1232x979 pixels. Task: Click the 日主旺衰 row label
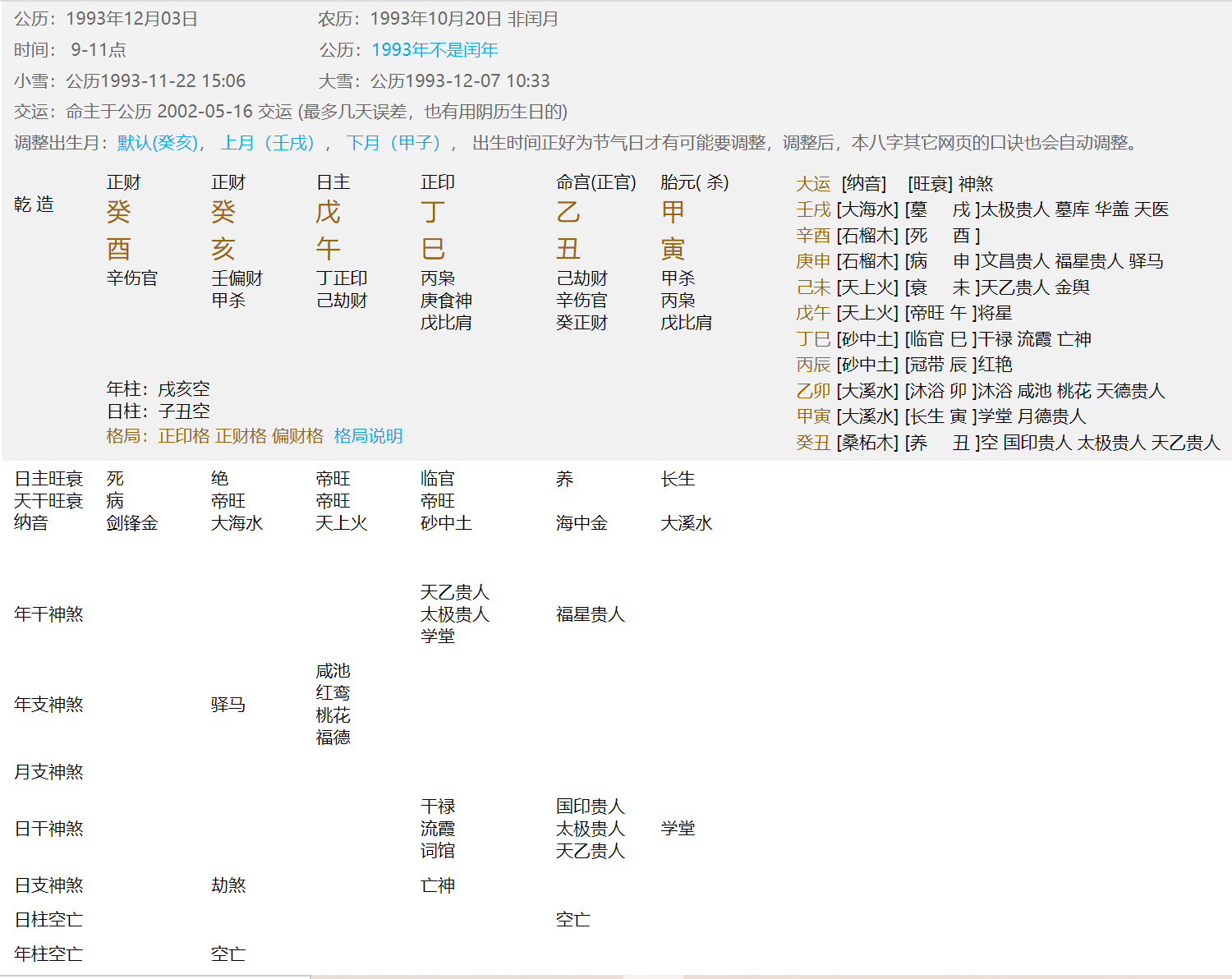[x=48, y=479]
